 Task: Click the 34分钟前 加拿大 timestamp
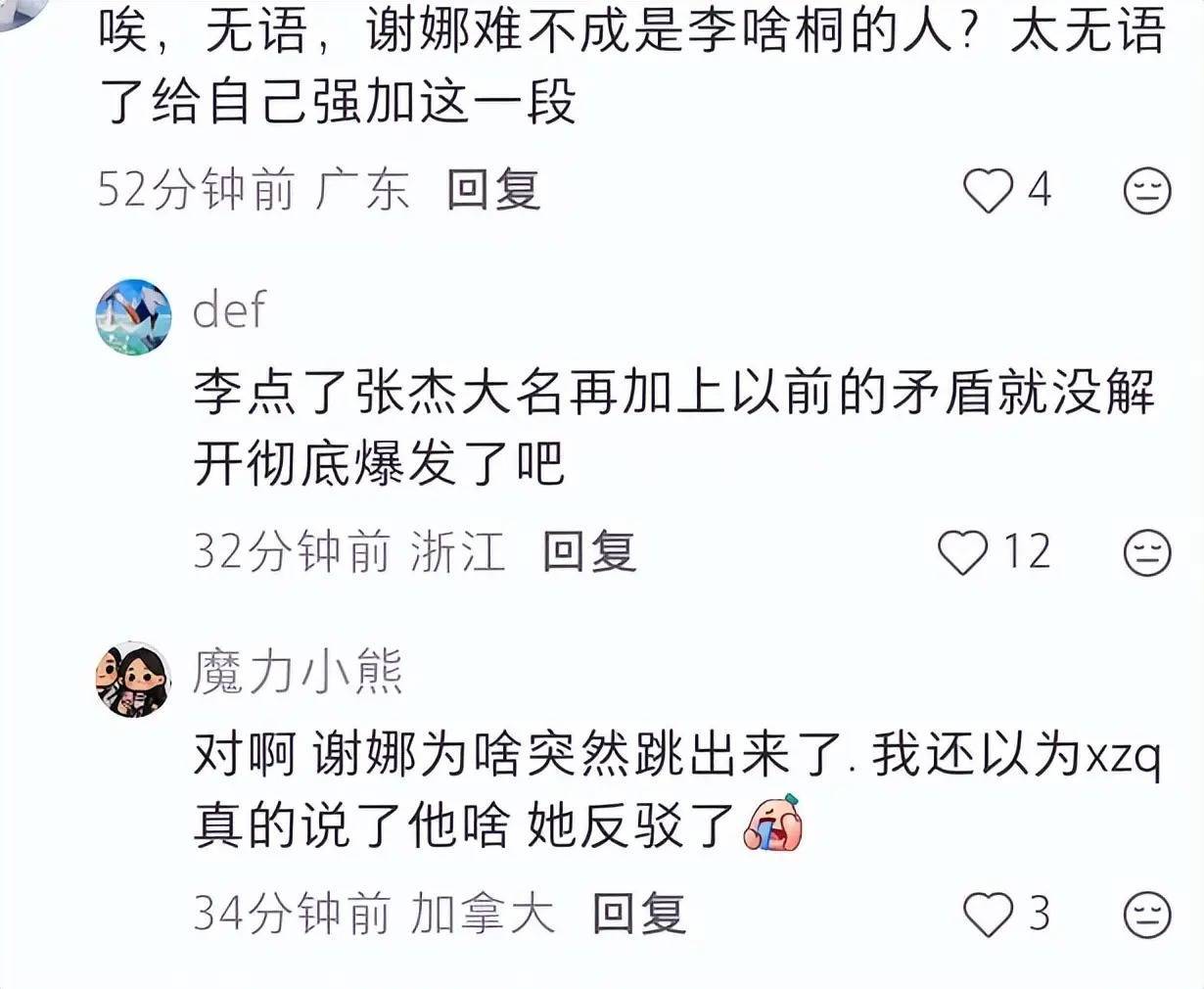373,915
